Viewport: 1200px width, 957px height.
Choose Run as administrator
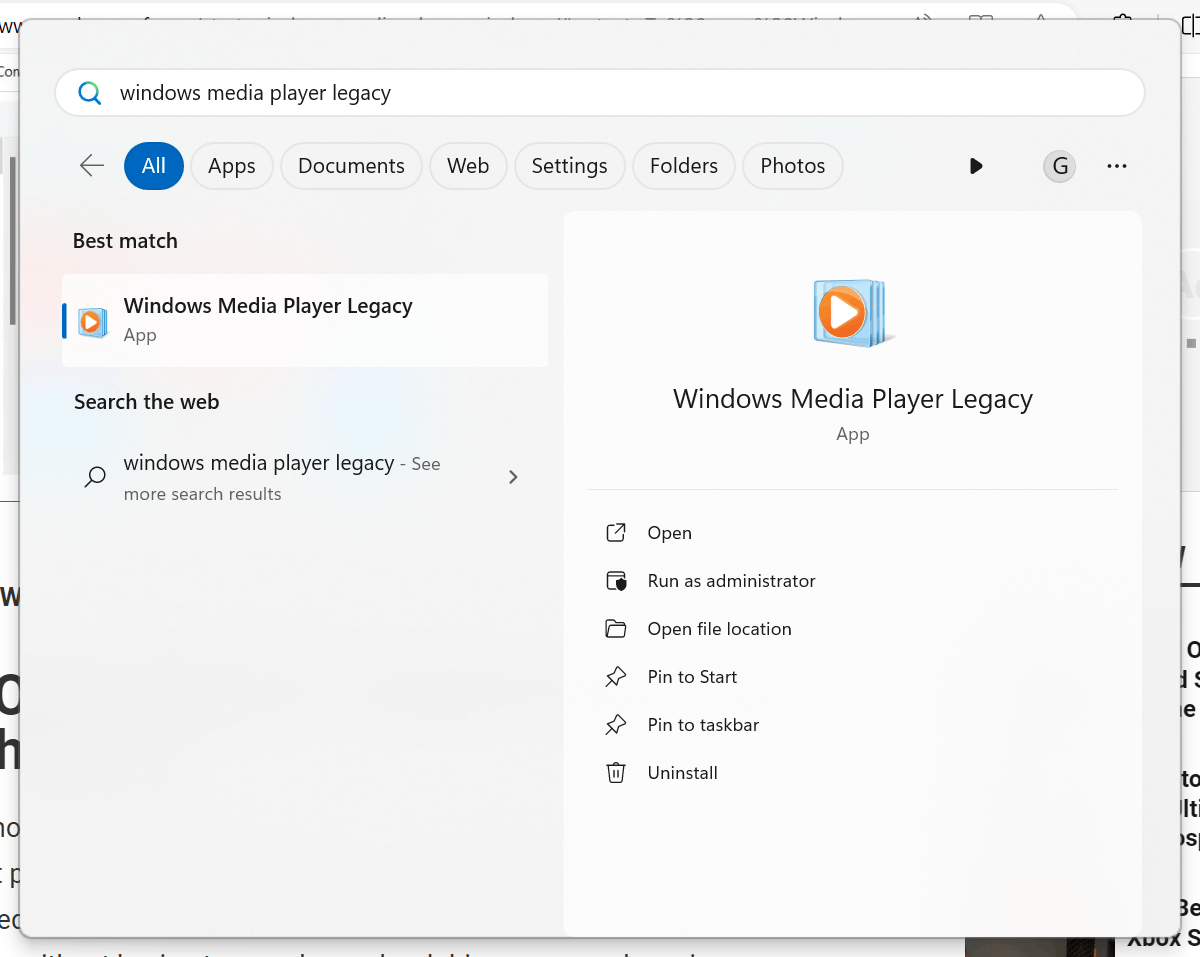point(731,581)
